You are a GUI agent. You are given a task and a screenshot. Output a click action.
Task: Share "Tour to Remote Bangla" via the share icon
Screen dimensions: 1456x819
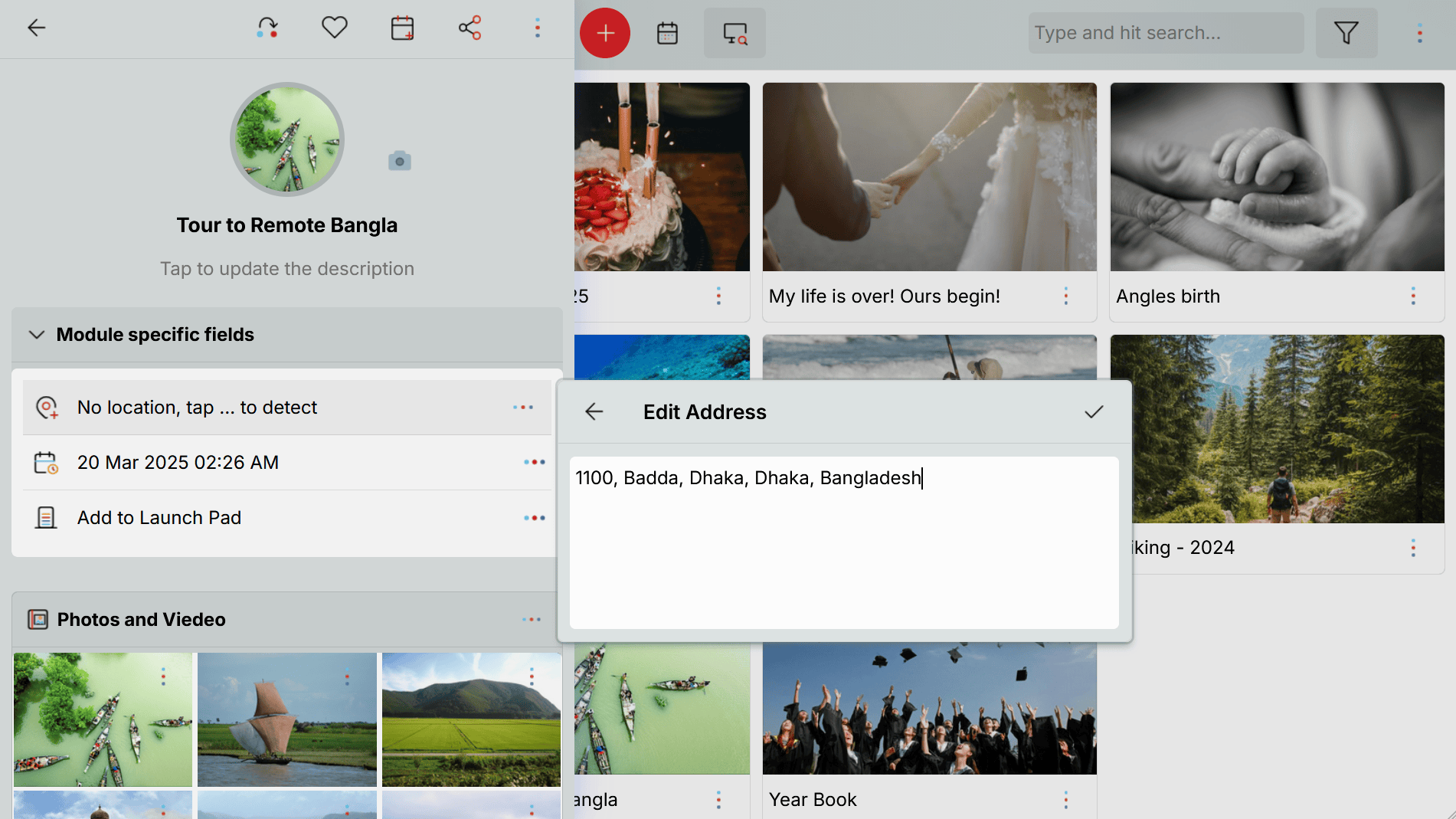pos(470,28)
